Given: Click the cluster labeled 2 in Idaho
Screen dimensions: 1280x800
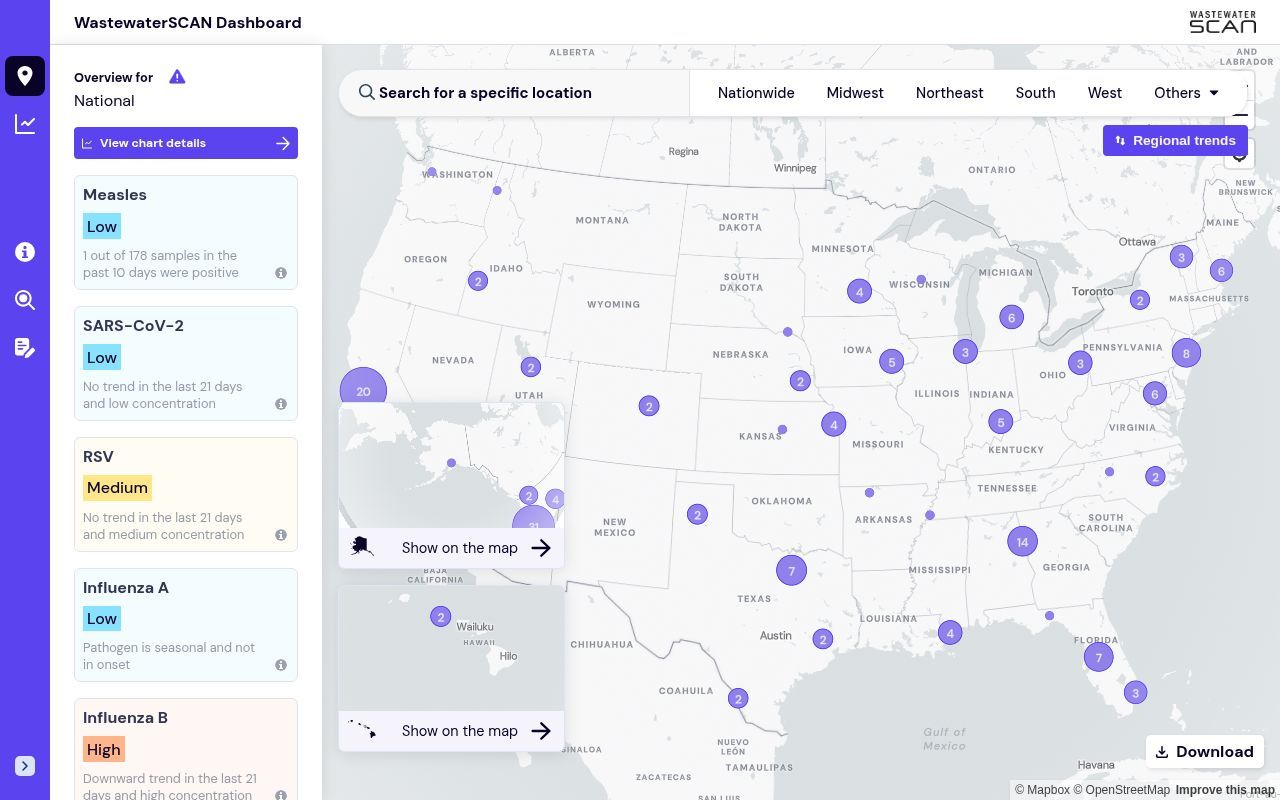Looking at the screenshot, I should (x=478, y=282).
